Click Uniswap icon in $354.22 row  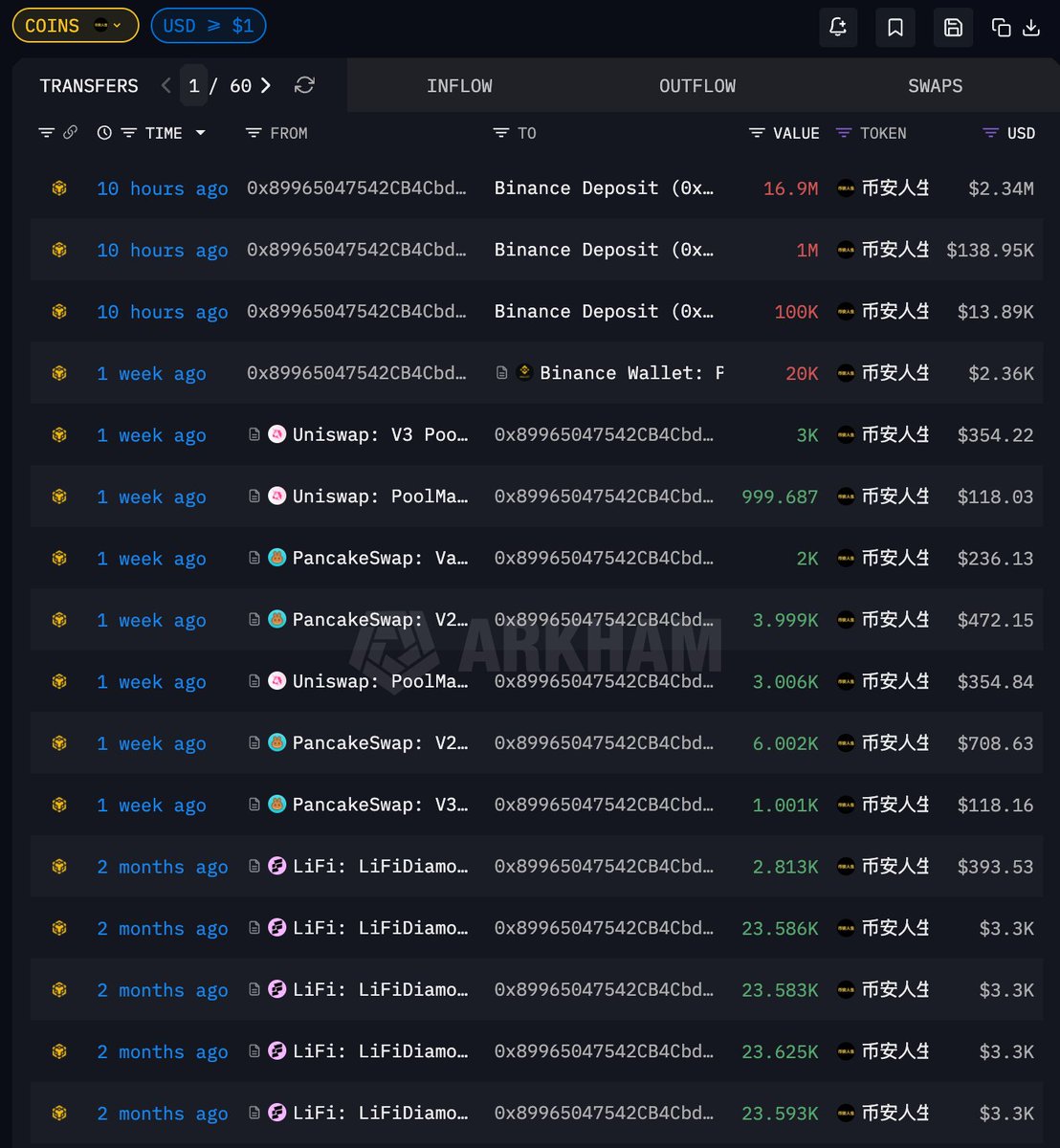point(277,434)
